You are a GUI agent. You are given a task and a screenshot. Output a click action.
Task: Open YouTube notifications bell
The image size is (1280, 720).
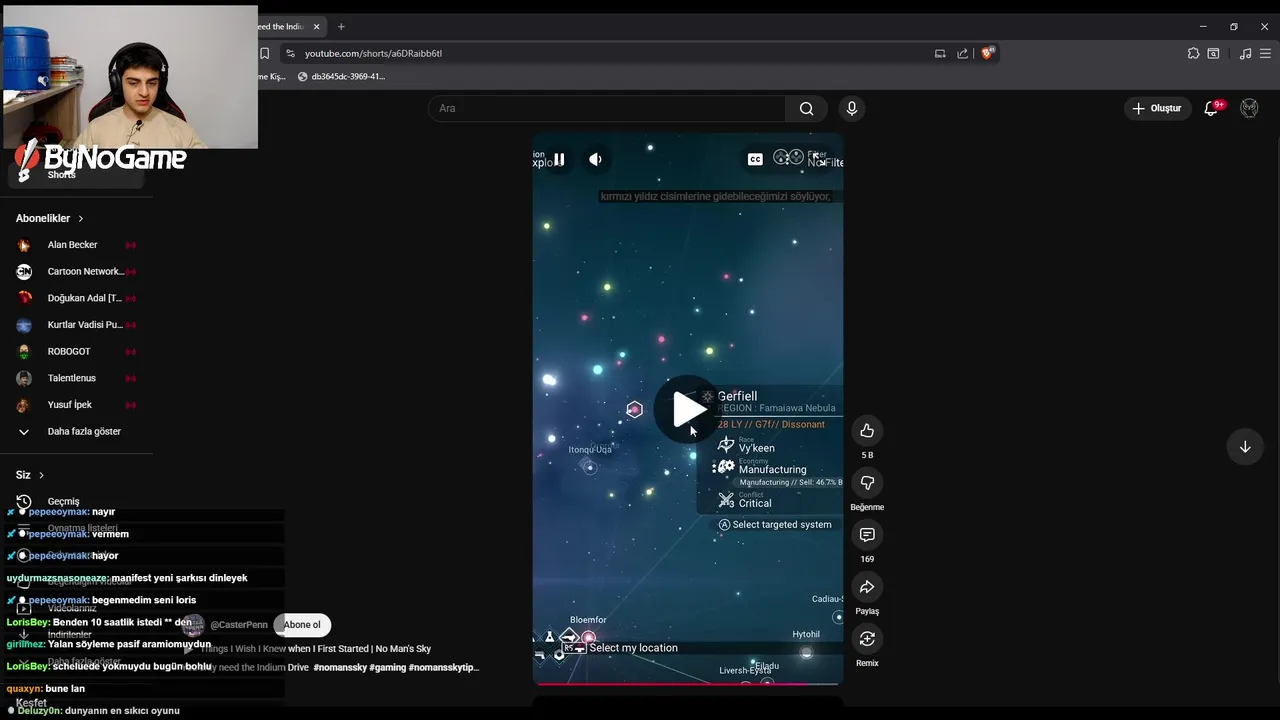[1212, 108]
